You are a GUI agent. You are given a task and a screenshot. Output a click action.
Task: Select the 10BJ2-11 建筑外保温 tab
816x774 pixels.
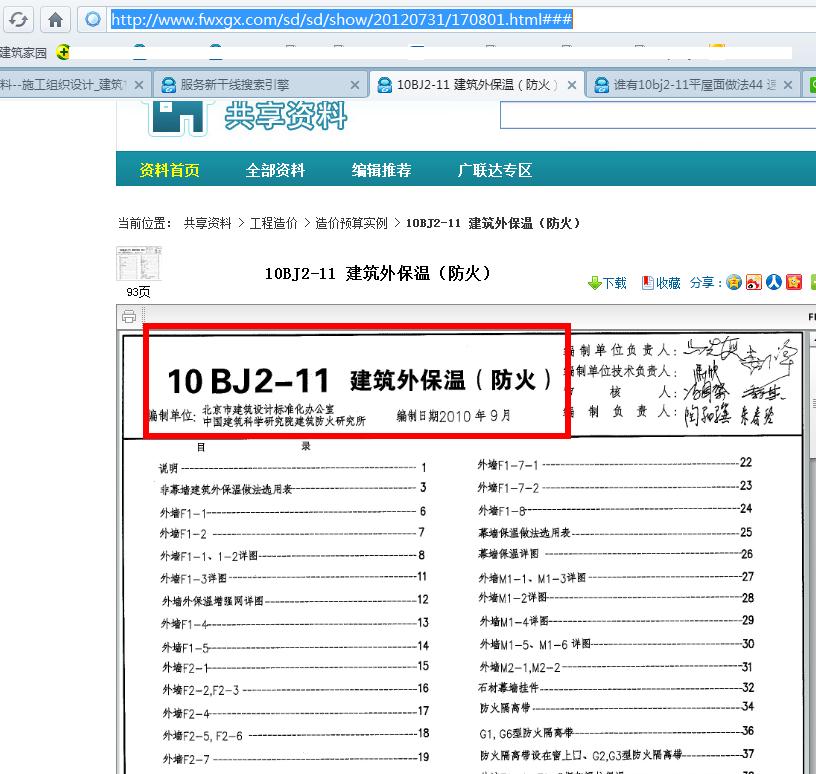[477, 85]
